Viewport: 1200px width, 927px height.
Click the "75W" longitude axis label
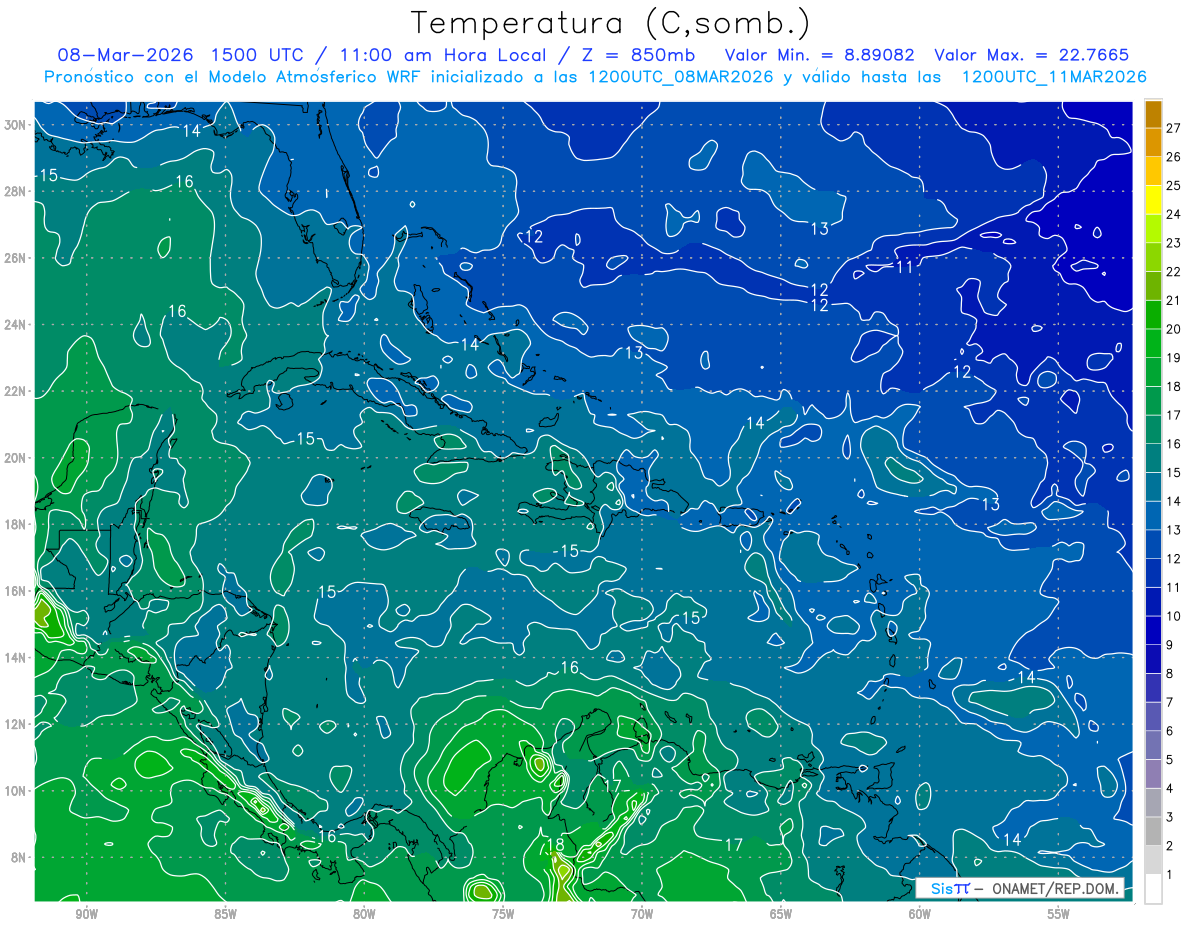pyautogui.click(x=503, y=914)
